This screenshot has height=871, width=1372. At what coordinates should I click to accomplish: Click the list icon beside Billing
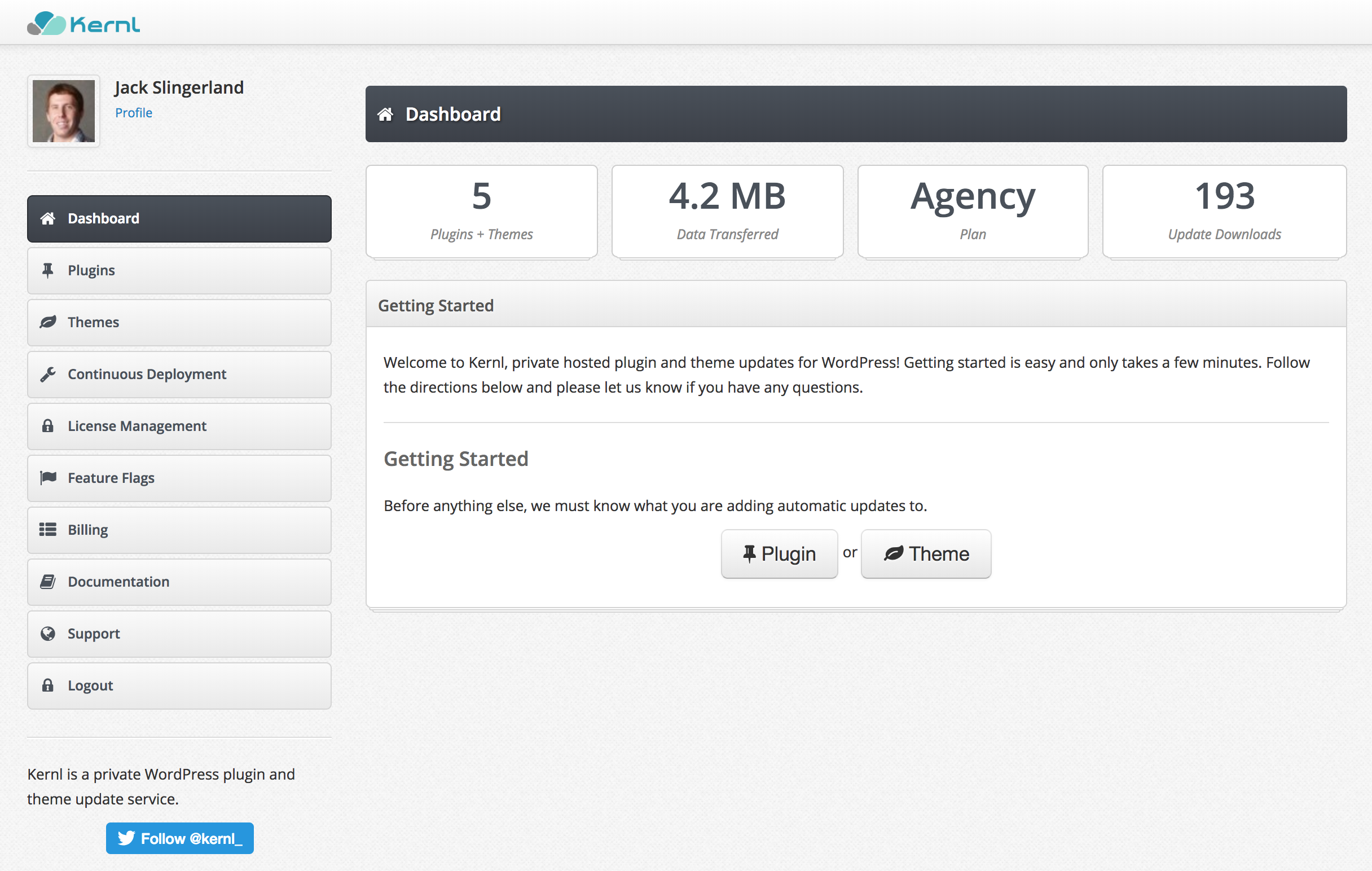pyautogui.click(x=48, y=530)
